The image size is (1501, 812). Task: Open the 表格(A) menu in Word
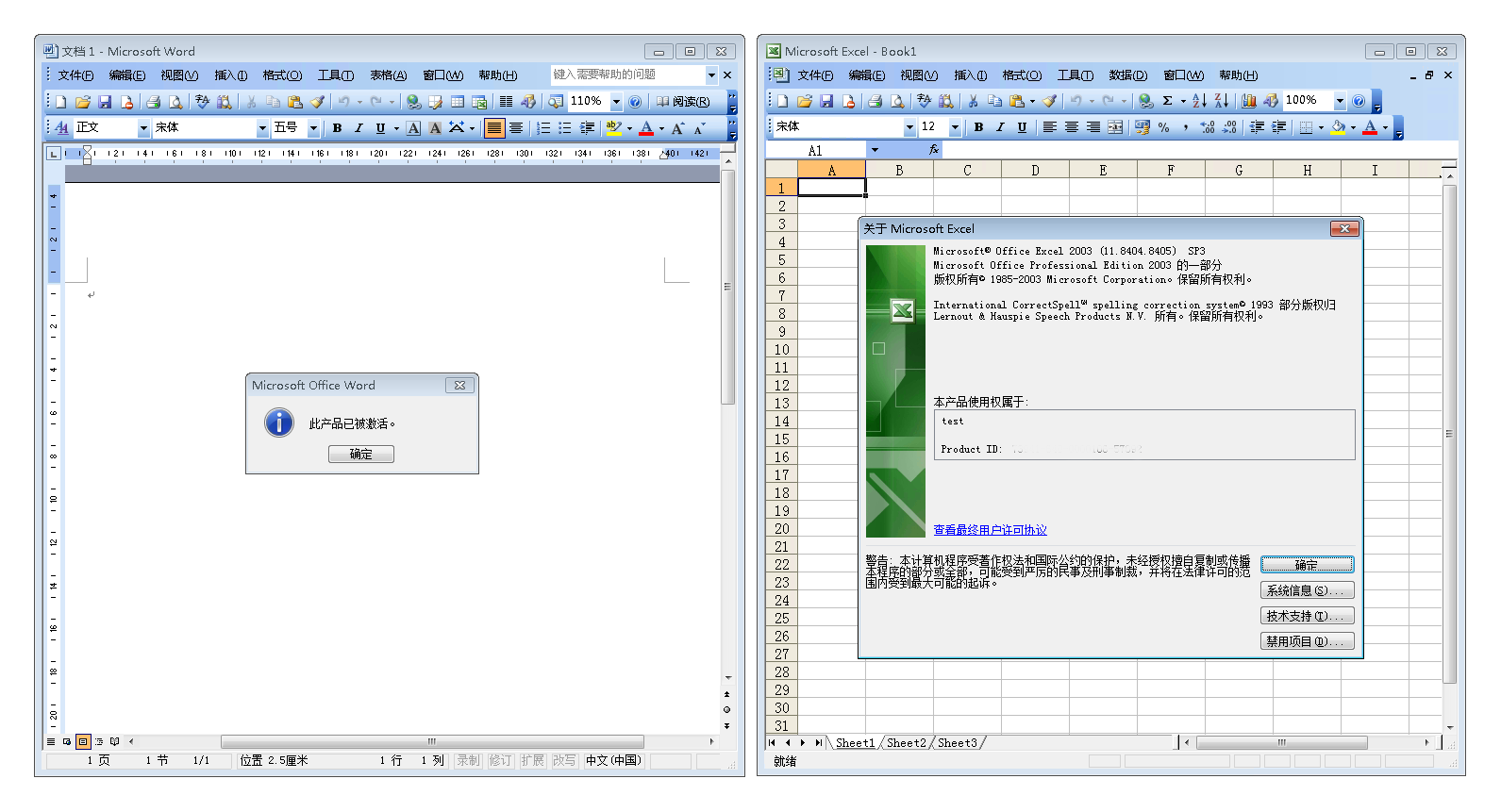click(x=388, y=75)
